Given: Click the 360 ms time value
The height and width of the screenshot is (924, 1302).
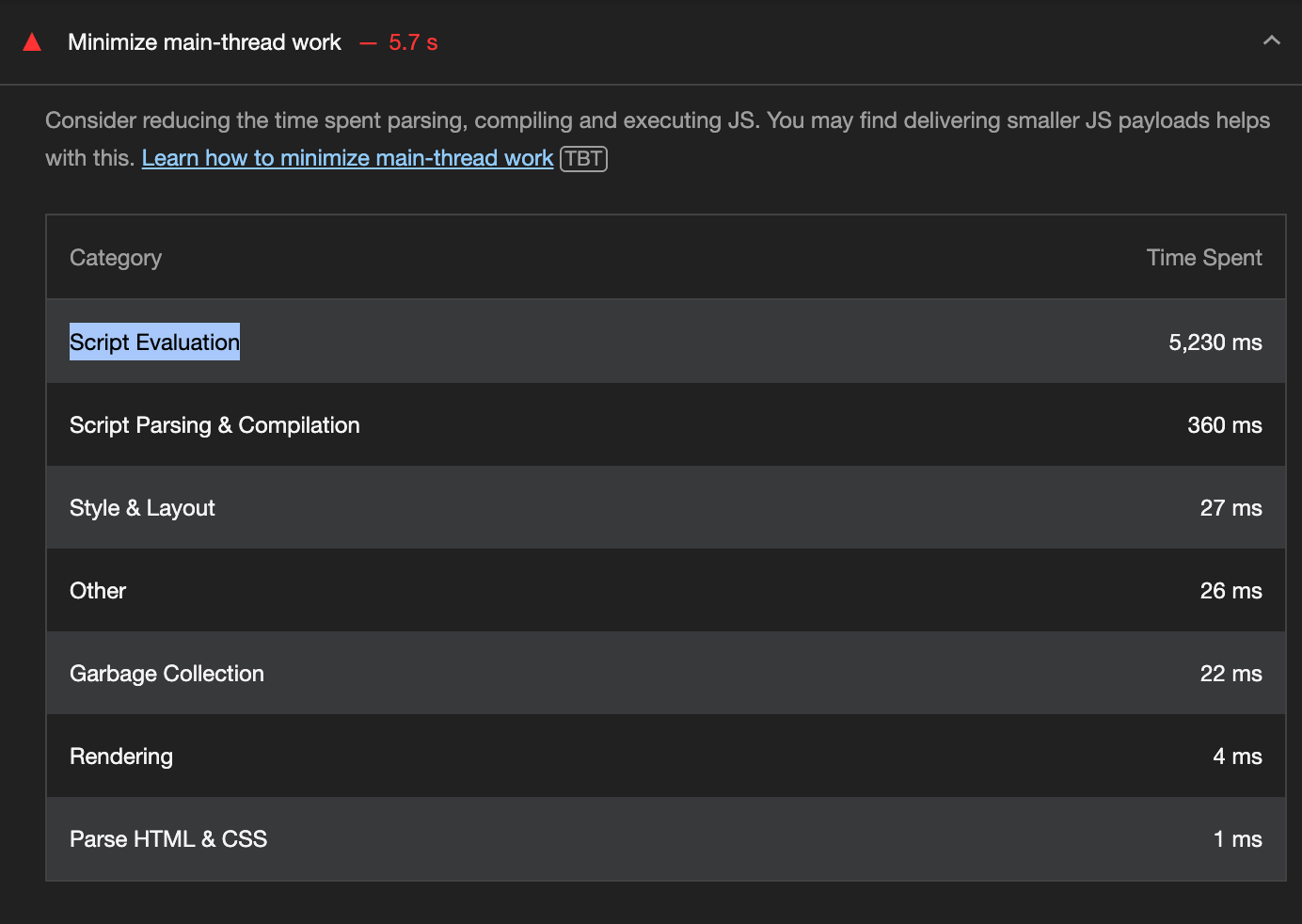Looking at the screenshot, I should [x=1224, y=425].
